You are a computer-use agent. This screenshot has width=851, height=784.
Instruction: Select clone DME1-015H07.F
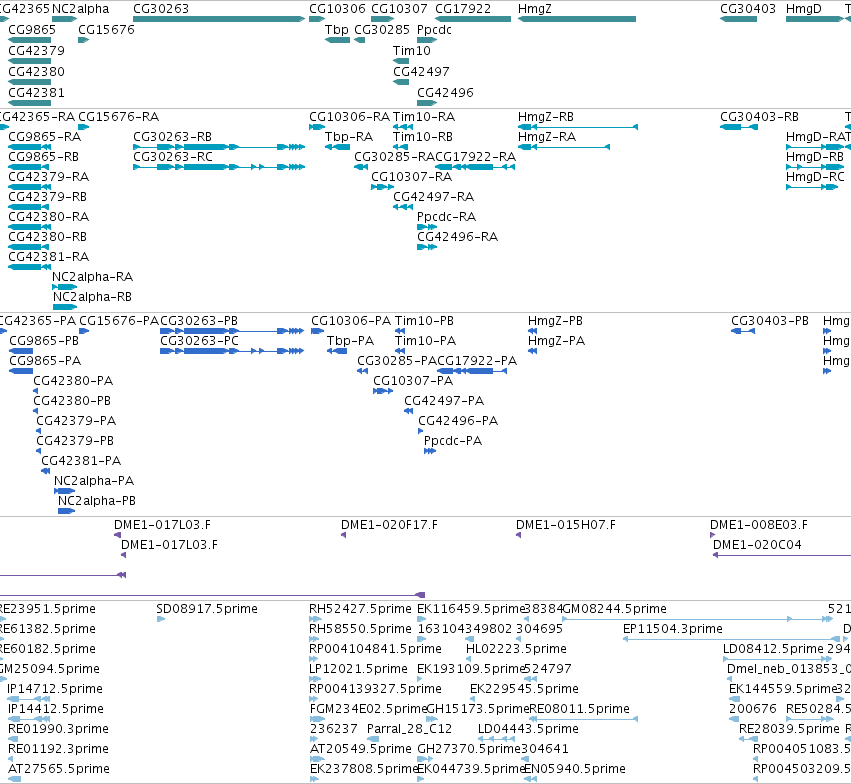click(566, 525)
